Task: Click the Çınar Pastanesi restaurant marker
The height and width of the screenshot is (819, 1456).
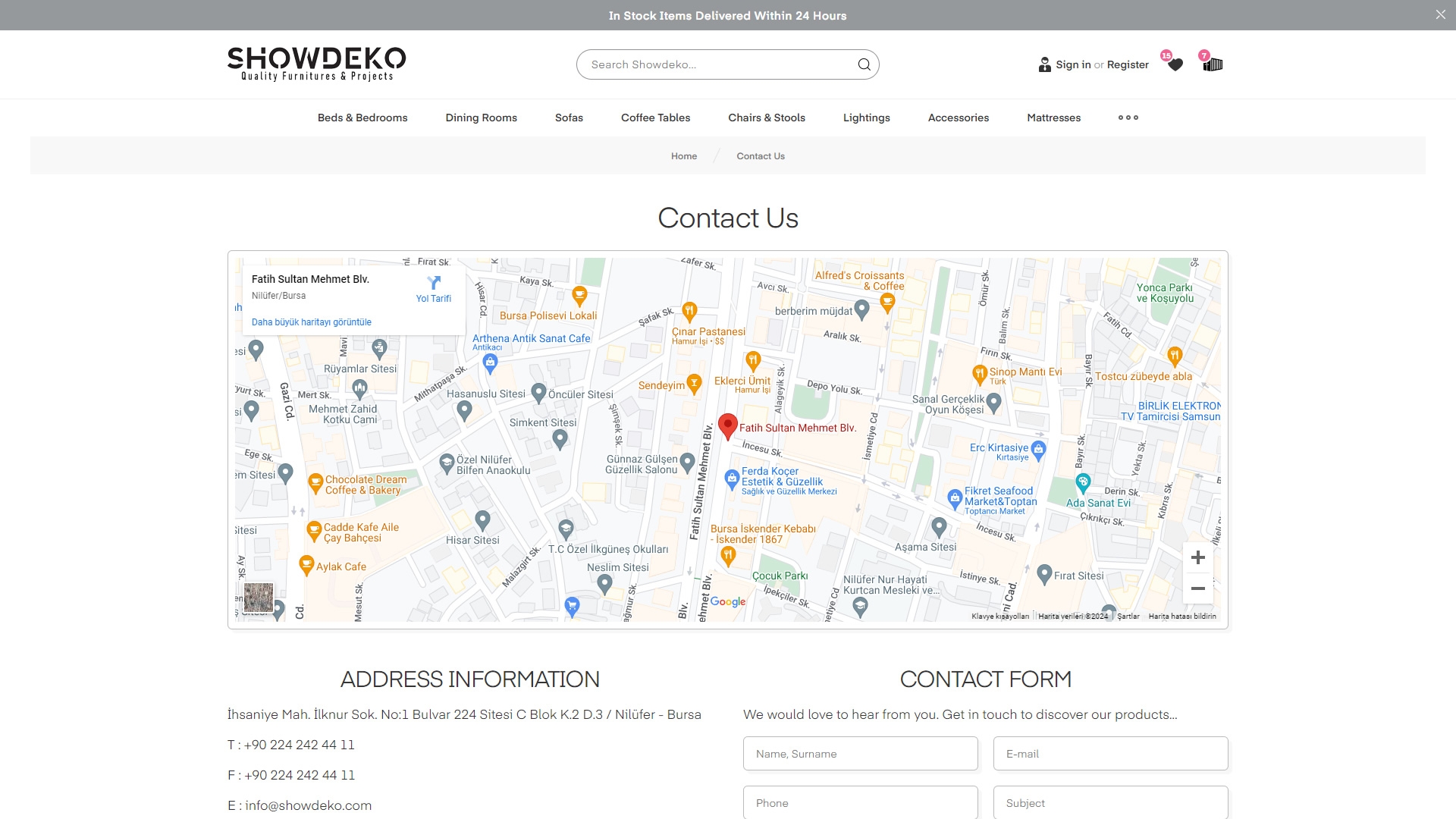Action: point(689,311)
